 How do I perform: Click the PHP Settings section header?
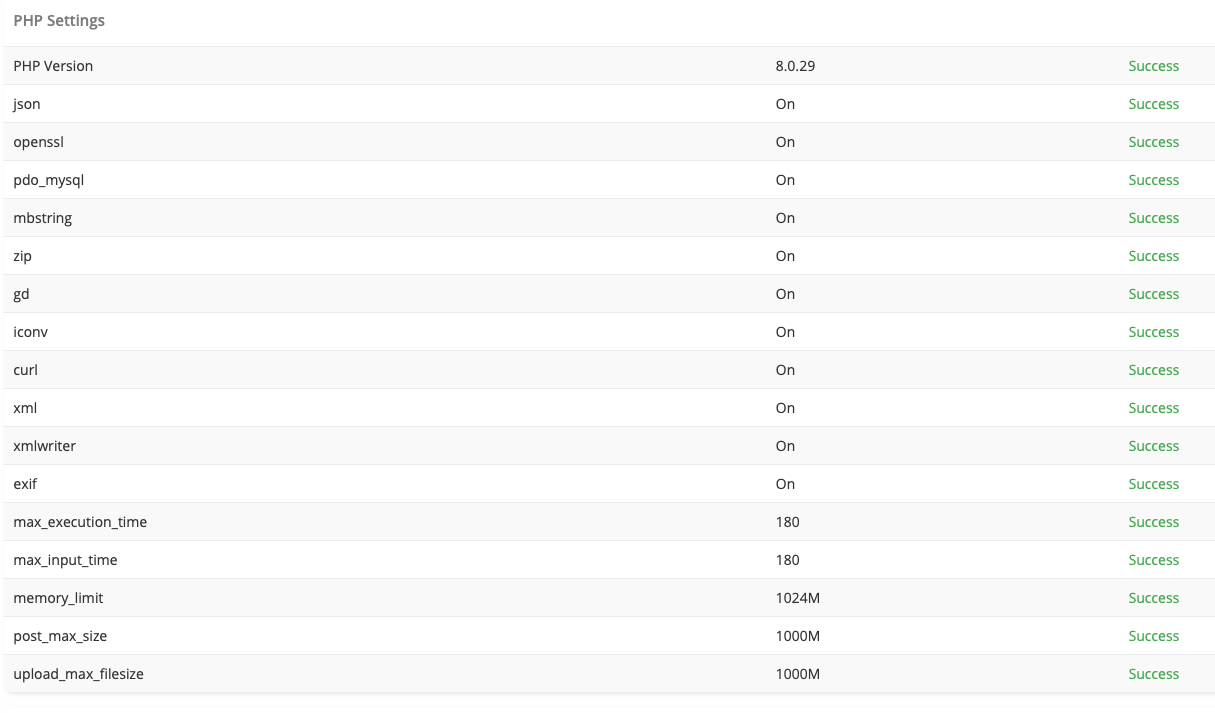pyautogui.click(x=59, y=20)
